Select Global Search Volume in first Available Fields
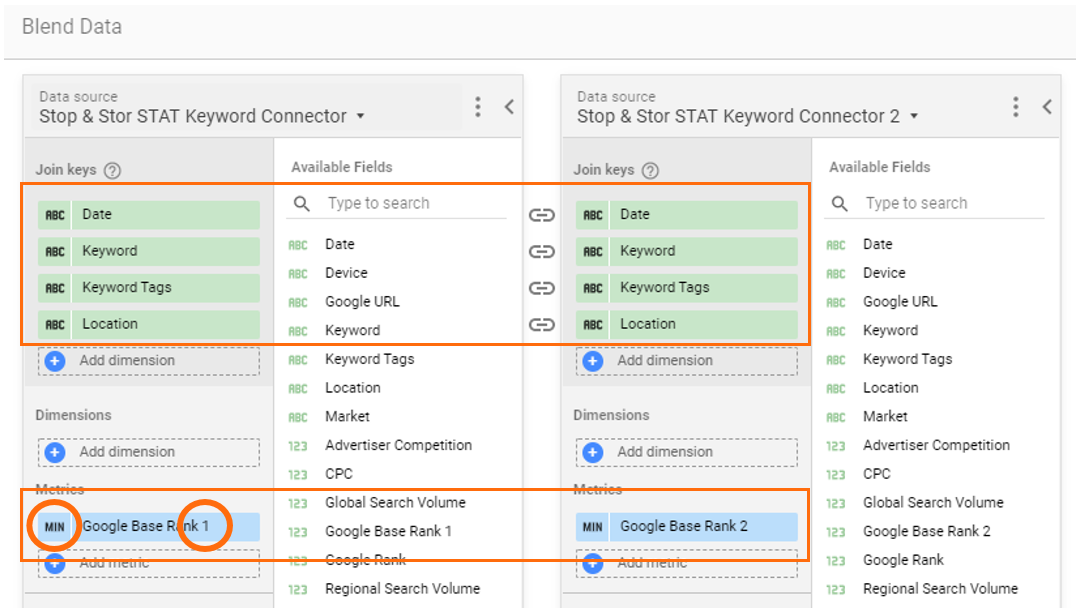The width and height of the screenshot is (1088, 615). 395,503
